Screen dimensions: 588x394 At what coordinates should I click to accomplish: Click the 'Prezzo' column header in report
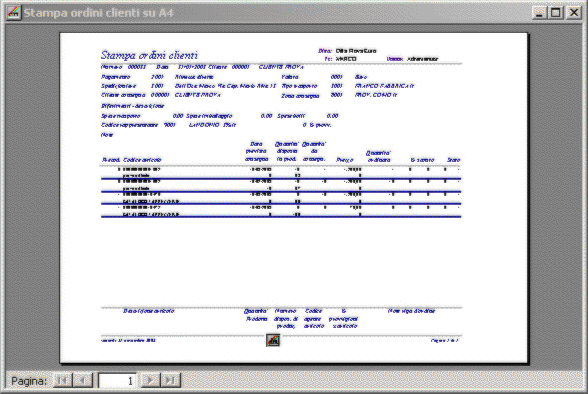click(345, 160)
